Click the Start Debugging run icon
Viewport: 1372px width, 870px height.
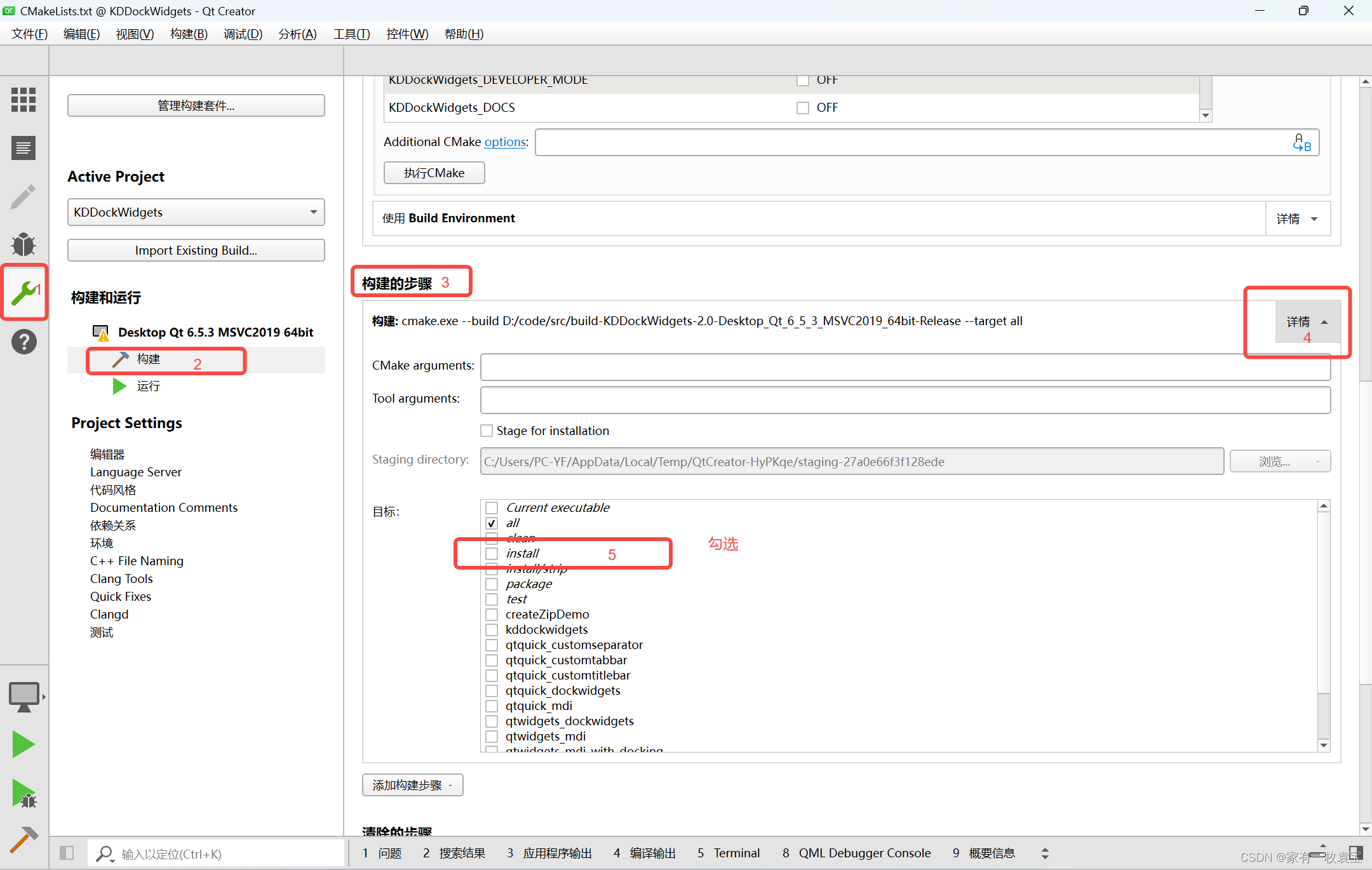click(24, 793)
